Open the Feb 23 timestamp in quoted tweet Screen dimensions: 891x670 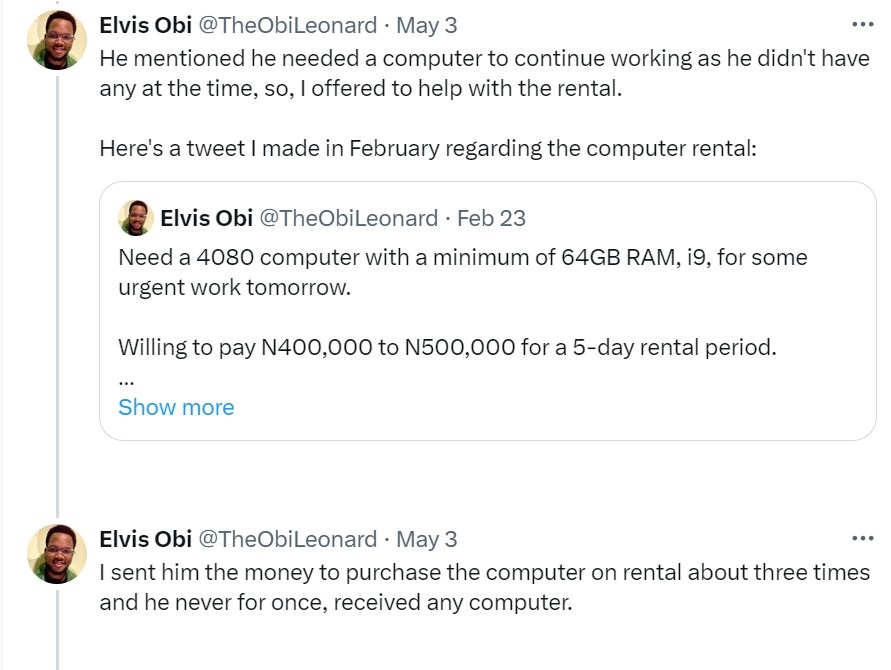point(491,218)
